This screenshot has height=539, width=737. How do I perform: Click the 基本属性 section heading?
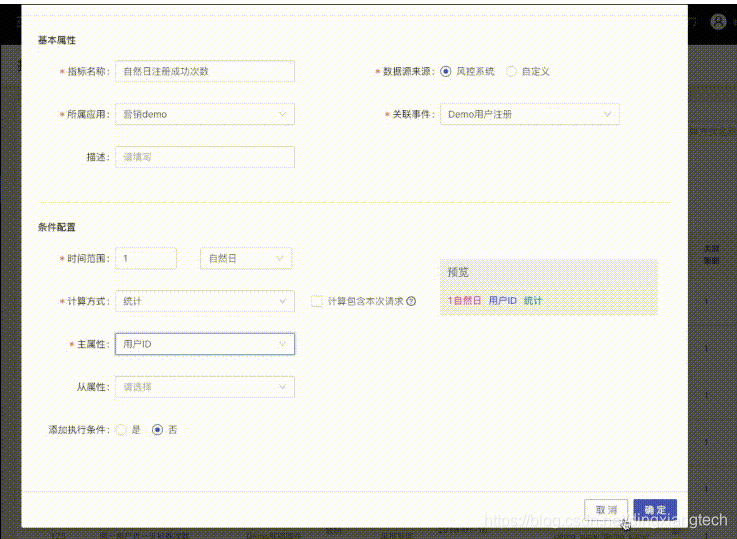coord(57,40)
